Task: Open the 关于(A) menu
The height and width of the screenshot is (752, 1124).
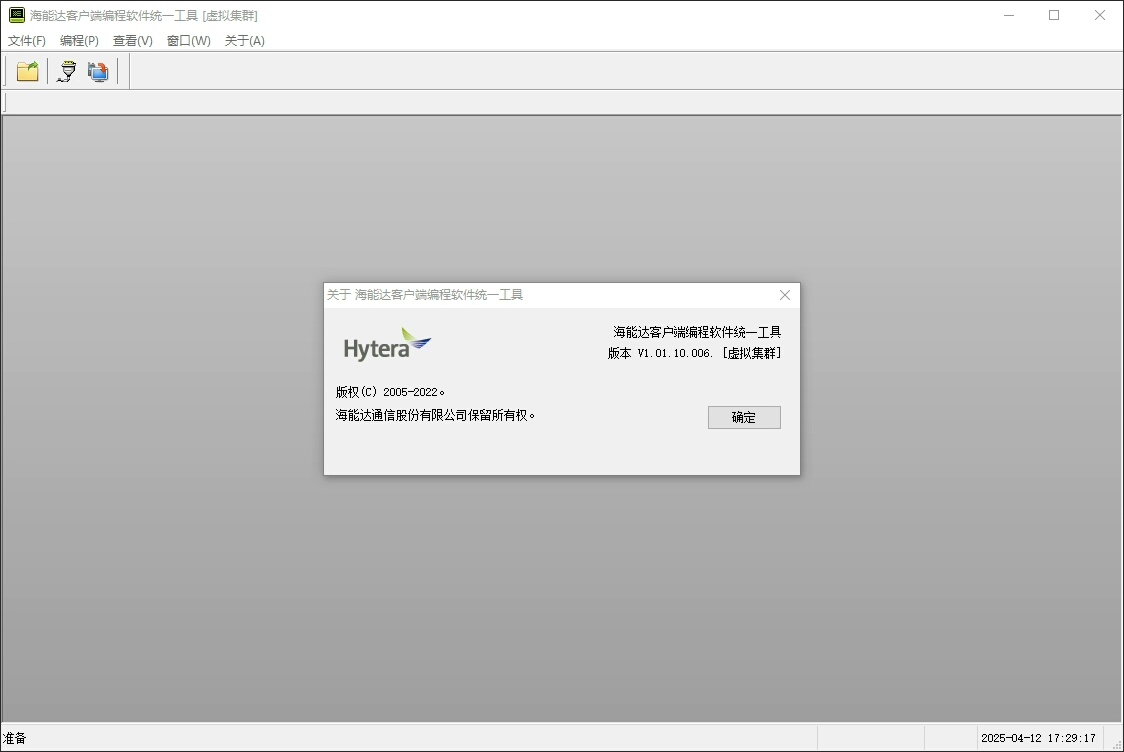Action: (244, 41)
